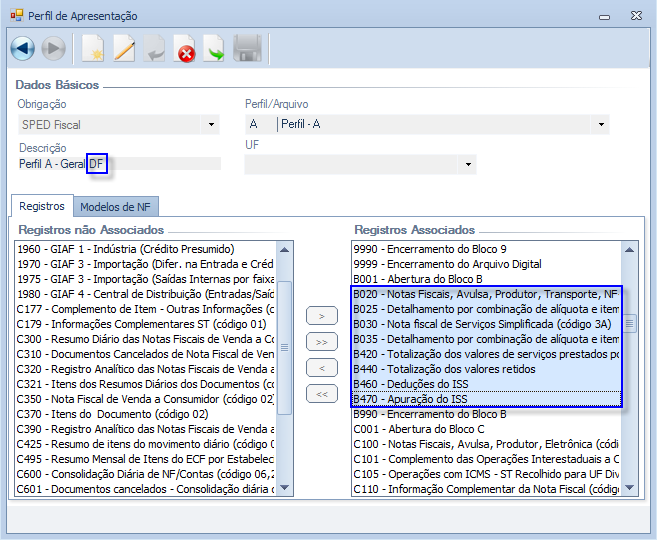Switch to the Modelos de NF tab

(115, 206)
